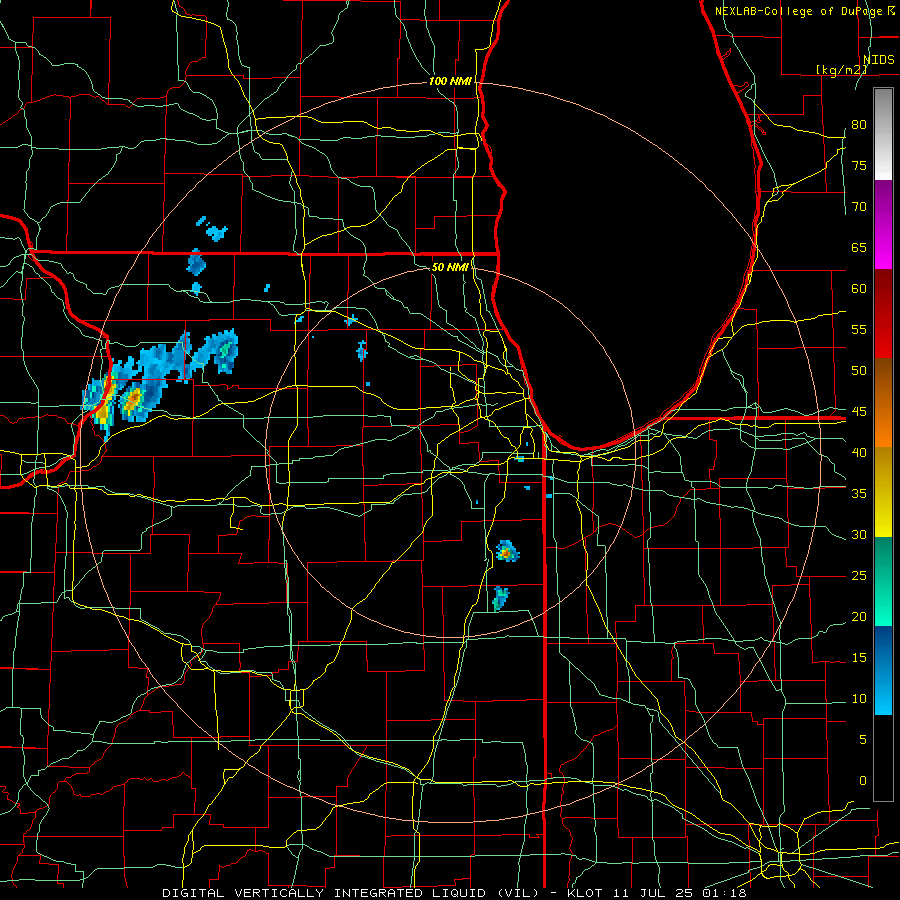
Task: Click the isolated orange-core storm cell inside the 50 NMI ring
Action: tap(507, 552)
